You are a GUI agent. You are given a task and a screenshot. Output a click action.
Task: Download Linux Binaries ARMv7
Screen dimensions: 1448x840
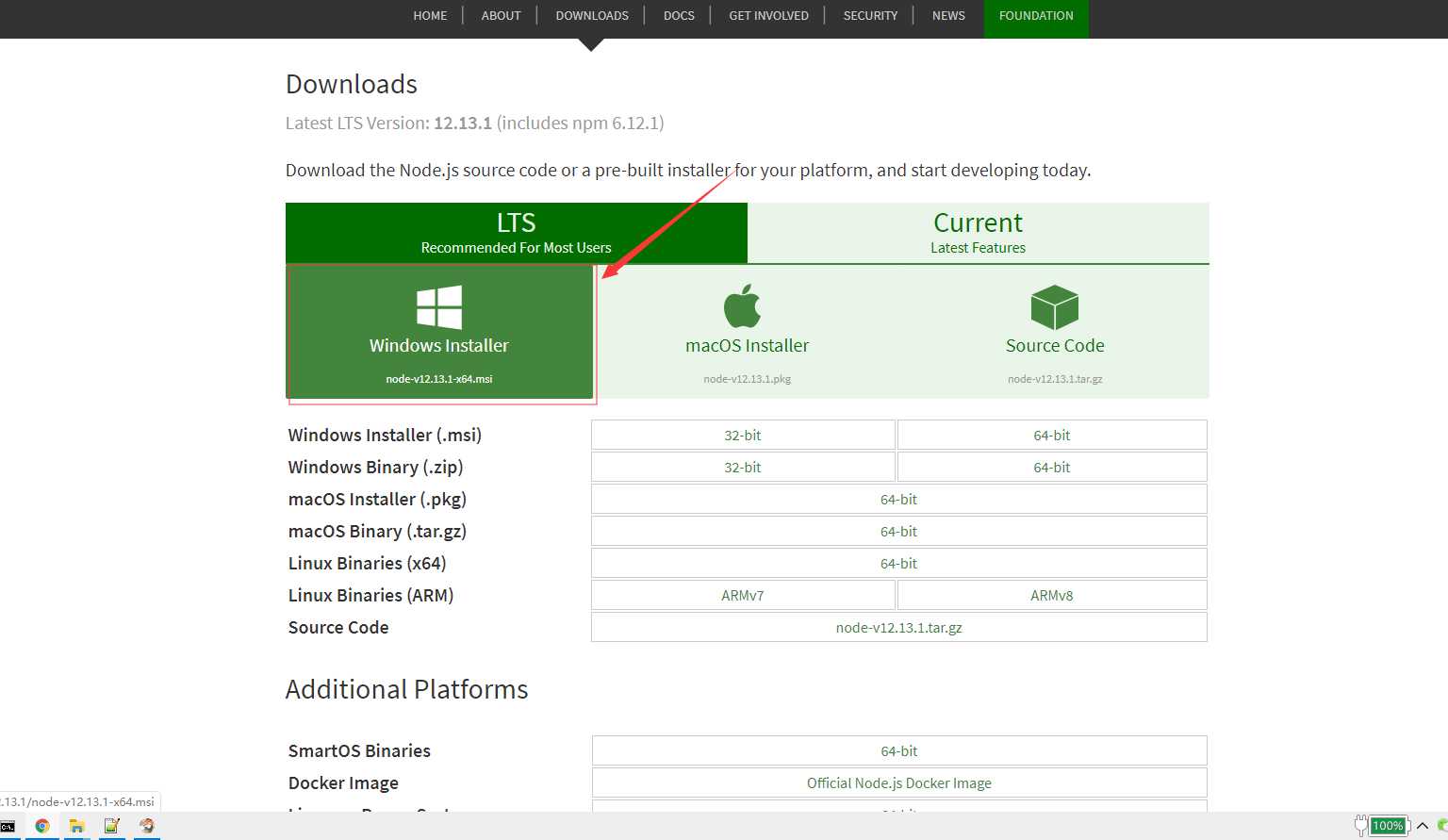click(743, 595)
